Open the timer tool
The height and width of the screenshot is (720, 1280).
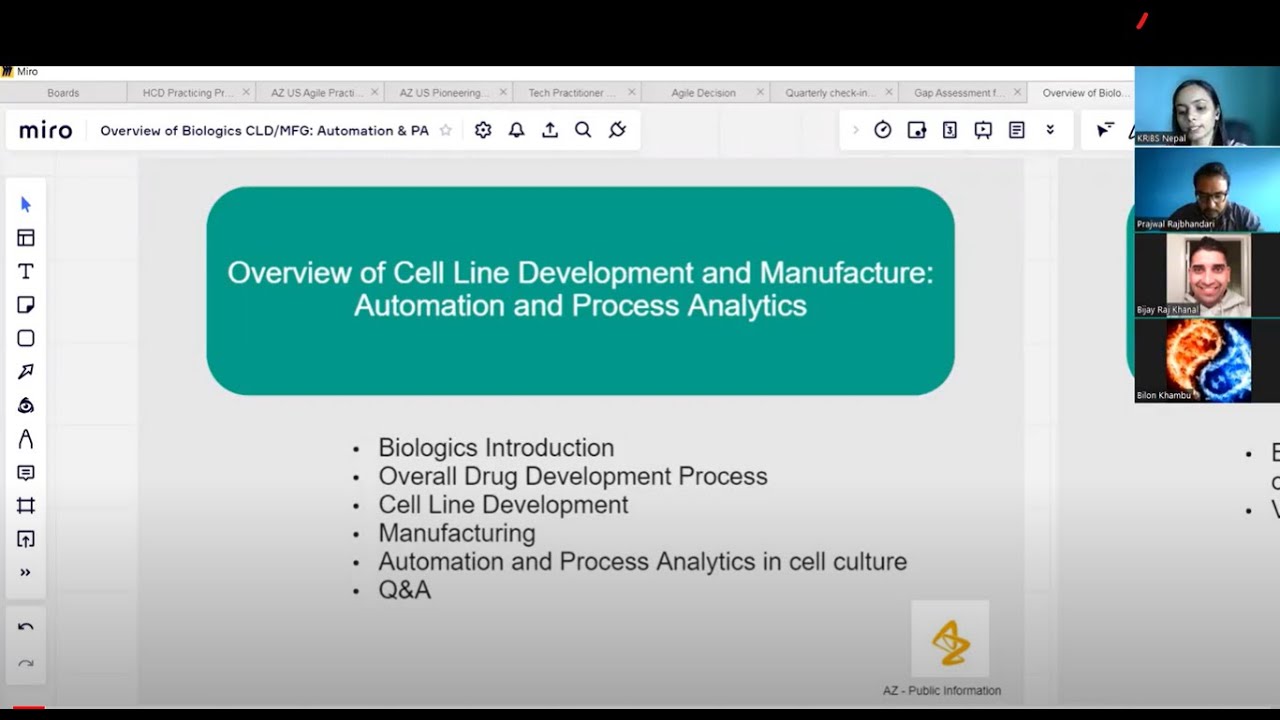883,130
